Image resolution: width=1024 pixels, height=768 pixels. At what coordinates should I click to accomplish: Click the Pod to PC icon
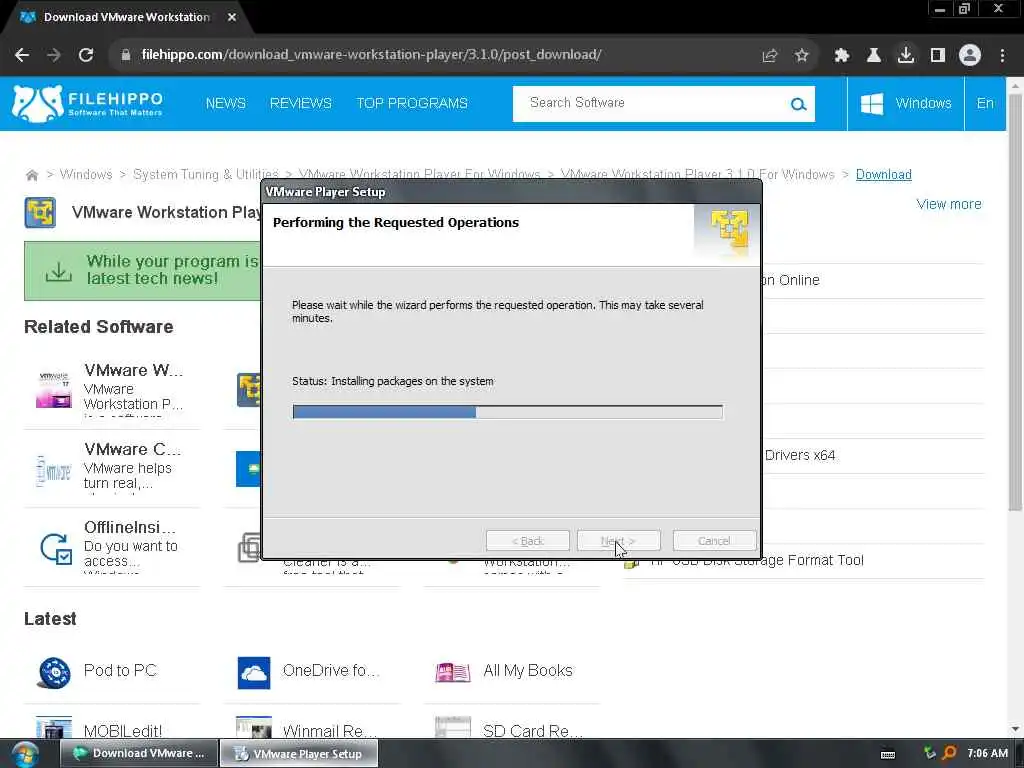point(54,673)
